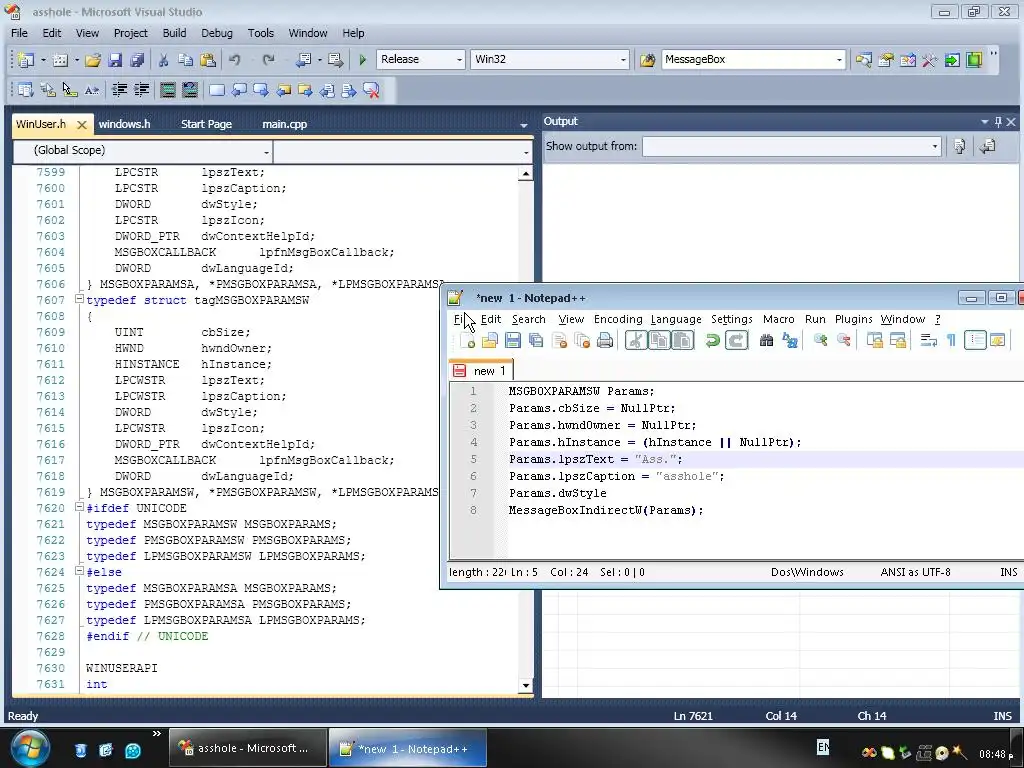Toggle Show All Characters pilcrow in Notepad++
1024x768 pixels.
pyautogui.click(x=952, y=340)
